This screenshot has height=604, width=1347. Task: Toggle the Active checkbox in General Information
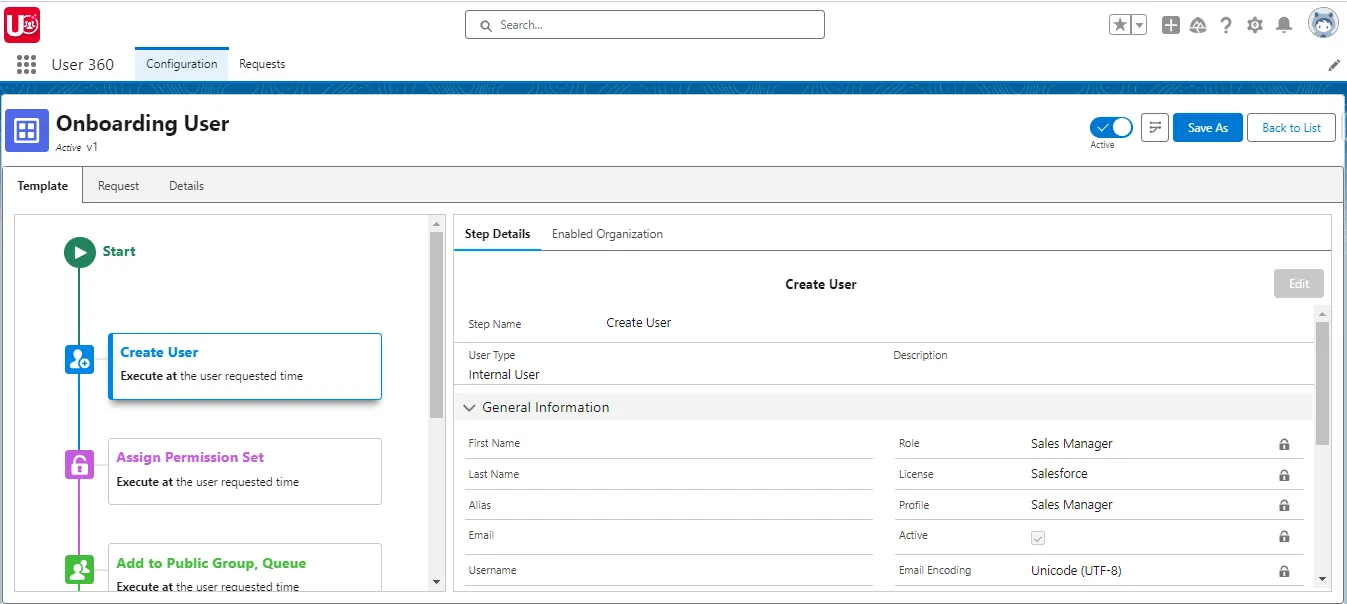(x=1037, y=537)
